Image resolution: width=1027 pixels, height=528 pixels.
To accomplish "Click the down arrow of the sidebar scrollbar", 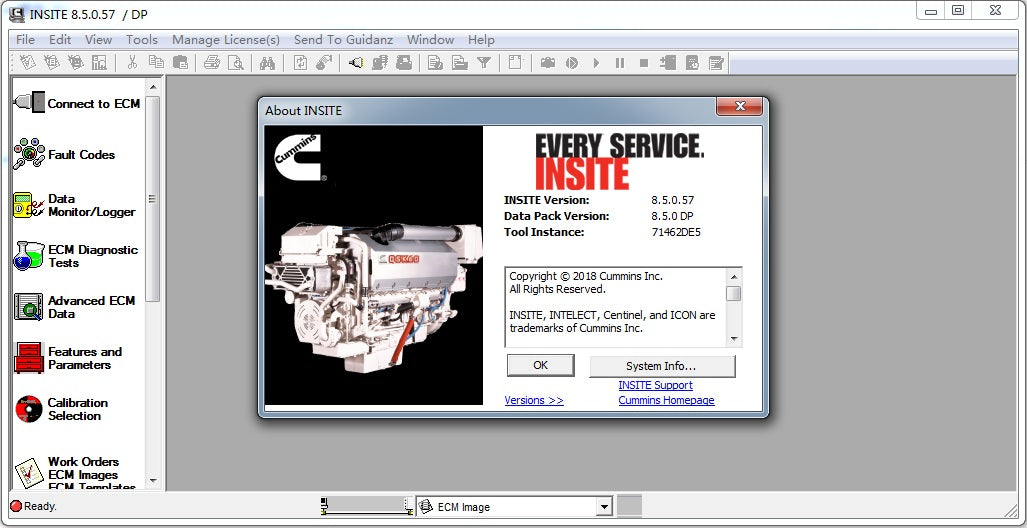I will 153,481.
